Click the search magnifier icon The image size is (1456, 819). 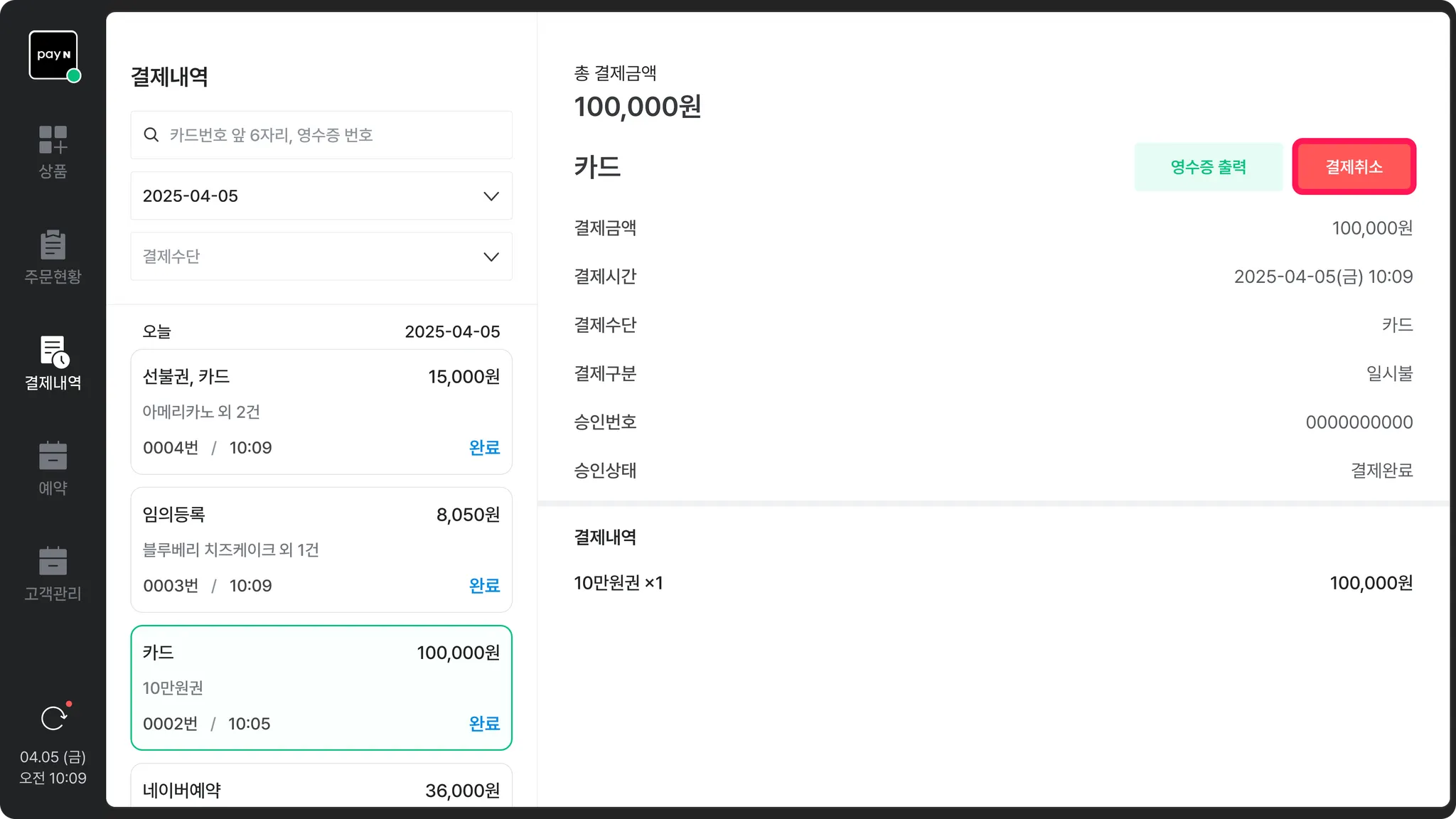pyautogui.click(x=151, y=135)
